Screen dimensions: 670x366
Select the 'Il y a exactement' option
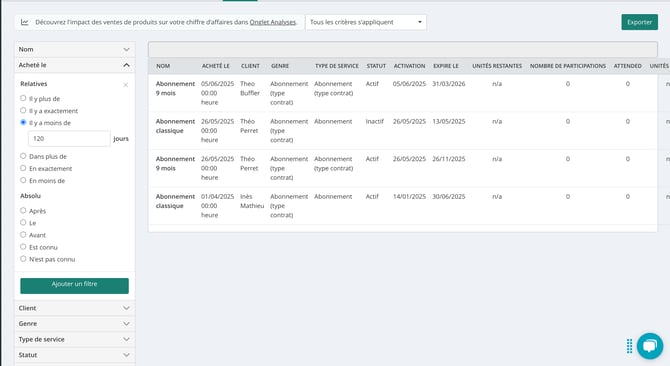(x=23, y=110)
